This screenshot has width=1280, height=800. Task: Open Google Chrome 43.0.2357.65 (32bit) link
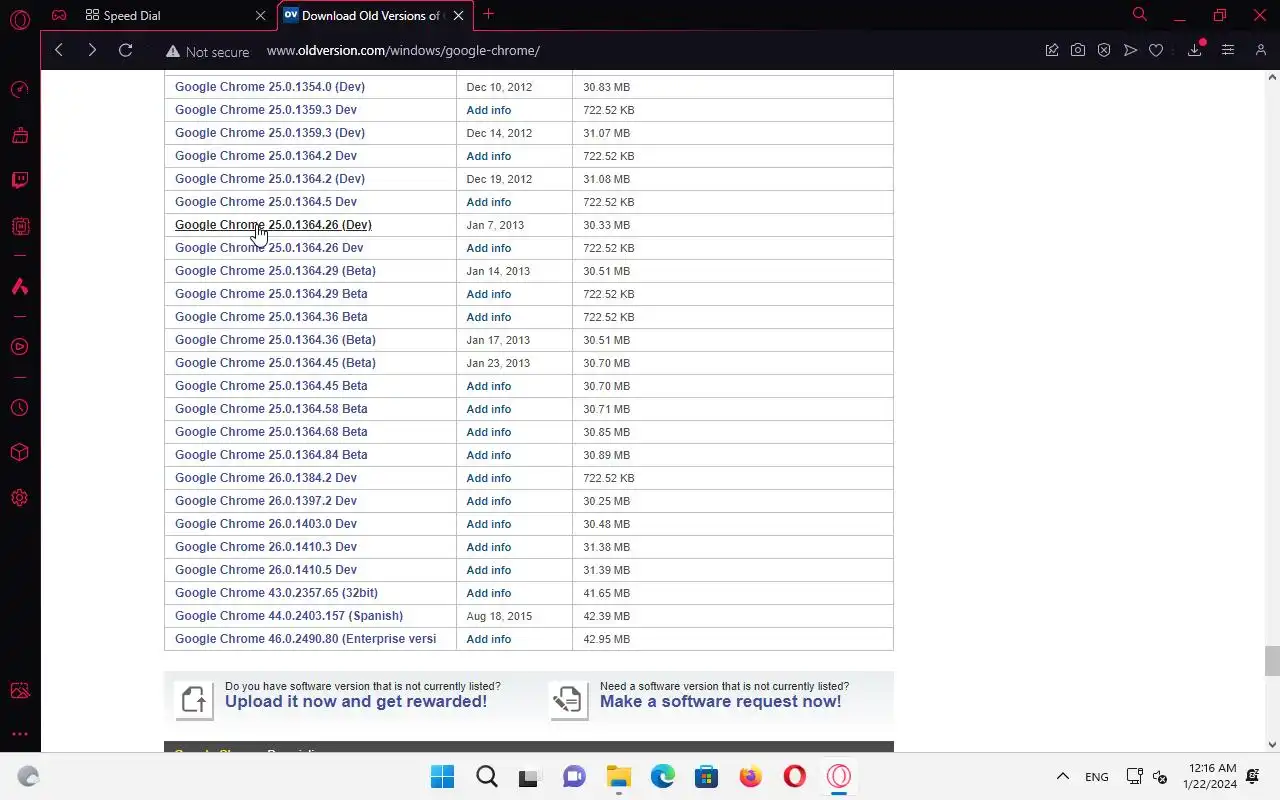click(276, 593)
